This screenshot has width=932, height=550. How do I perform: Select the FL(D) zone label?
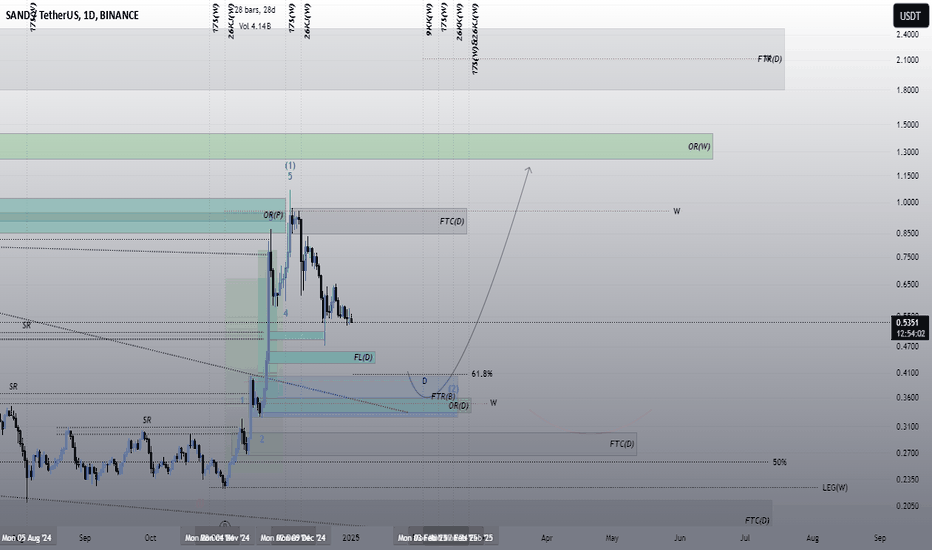(363, 357)
